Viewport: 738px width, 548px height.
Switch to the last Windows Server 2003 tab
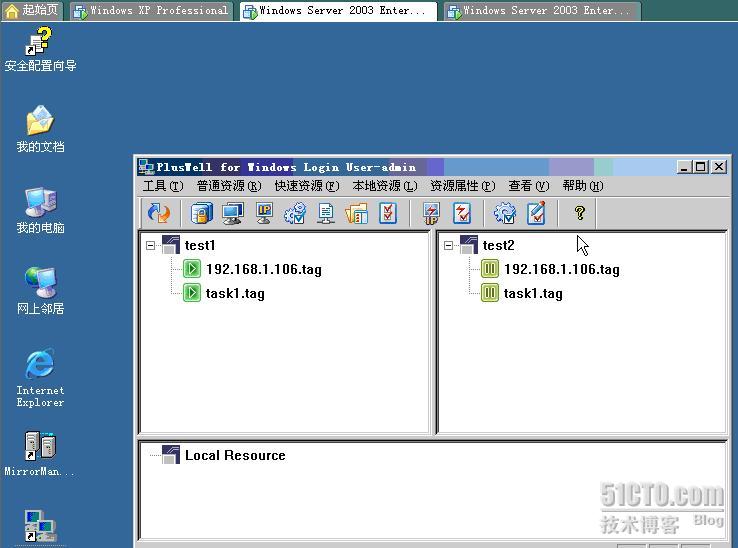[x=541, y=10]
